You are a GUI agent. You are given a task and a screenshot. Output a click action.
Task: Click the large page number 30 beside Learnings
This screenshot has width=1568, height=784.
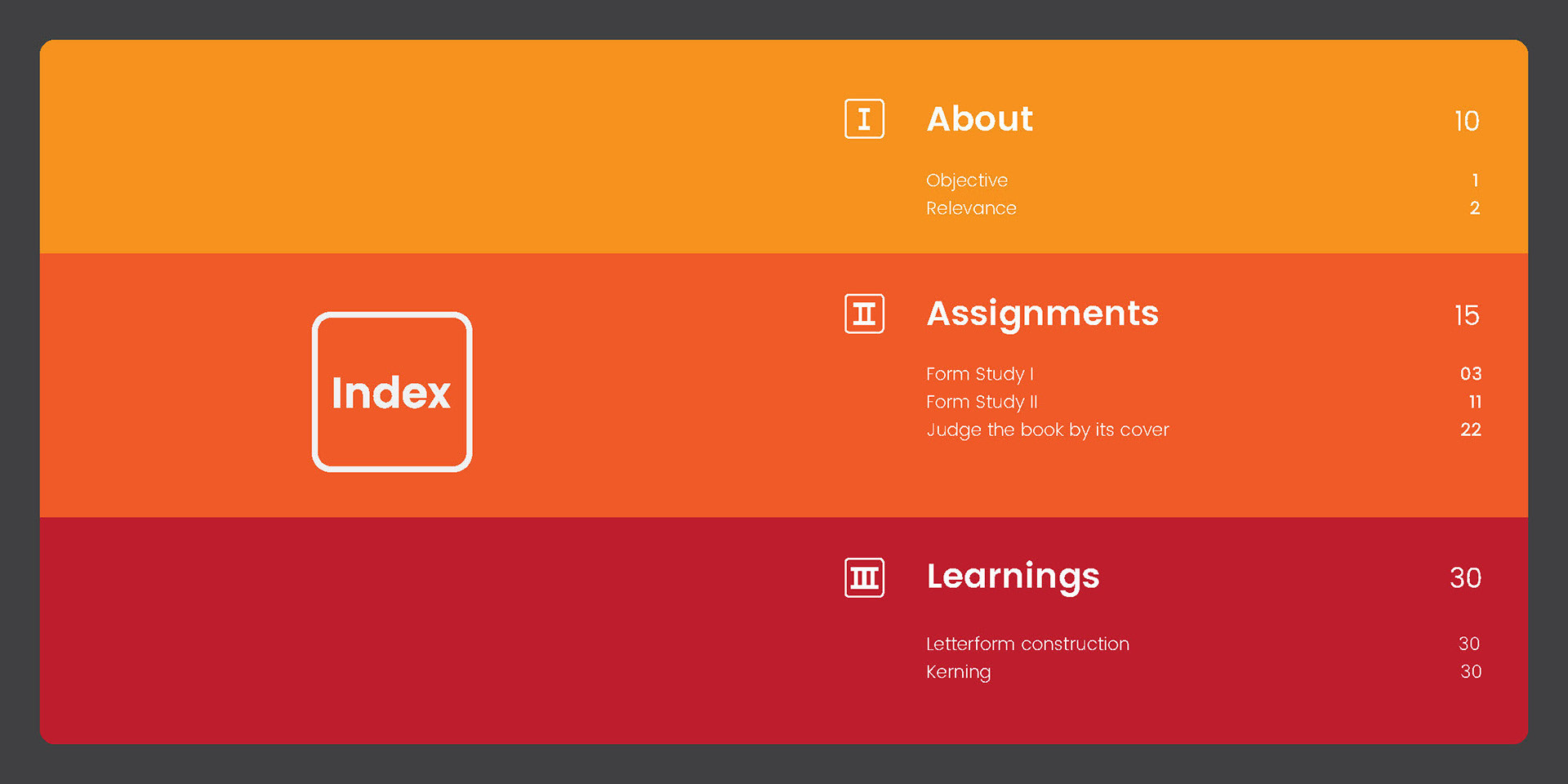(1465, 578)
